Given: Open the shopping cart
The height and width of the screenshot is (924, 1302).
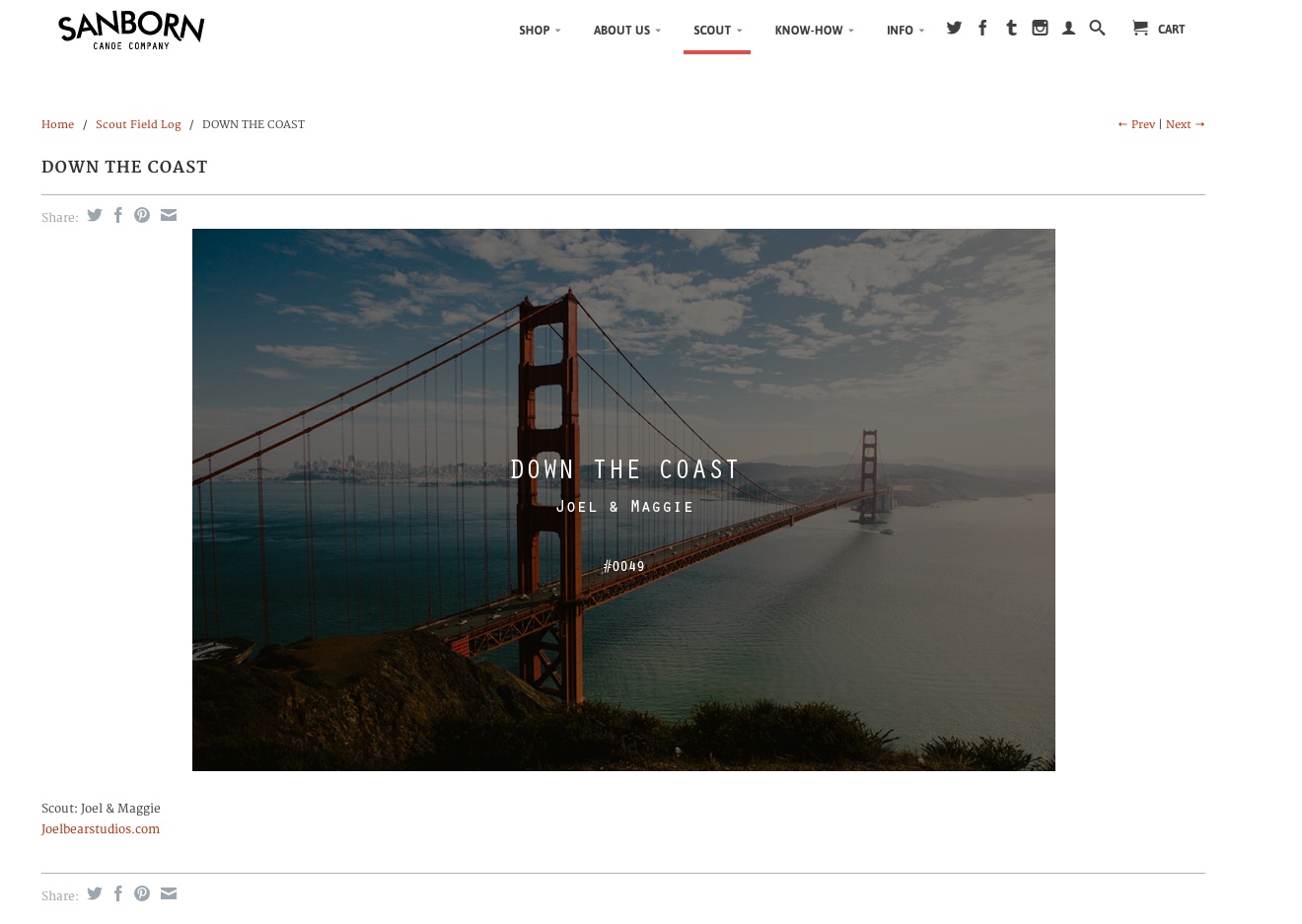Looking at the screenshot, I should 1159,29.
